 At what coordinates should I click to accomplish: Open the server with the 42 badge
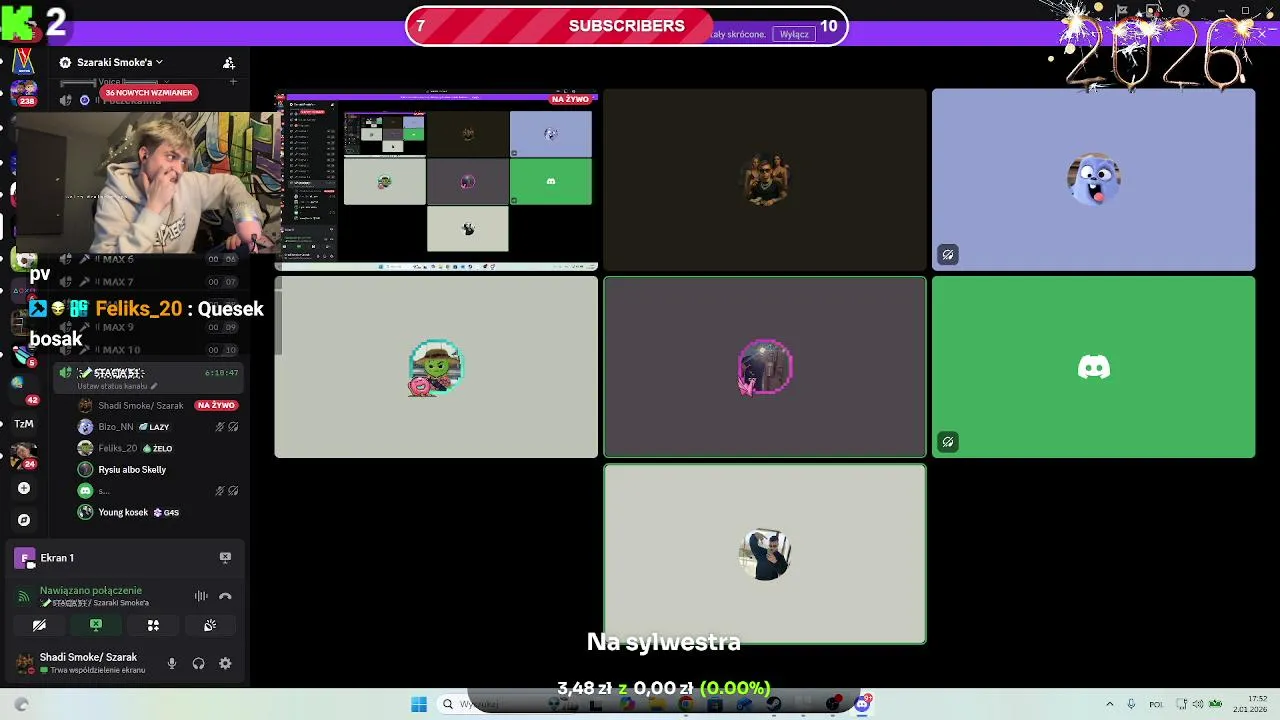click(22, 388)
